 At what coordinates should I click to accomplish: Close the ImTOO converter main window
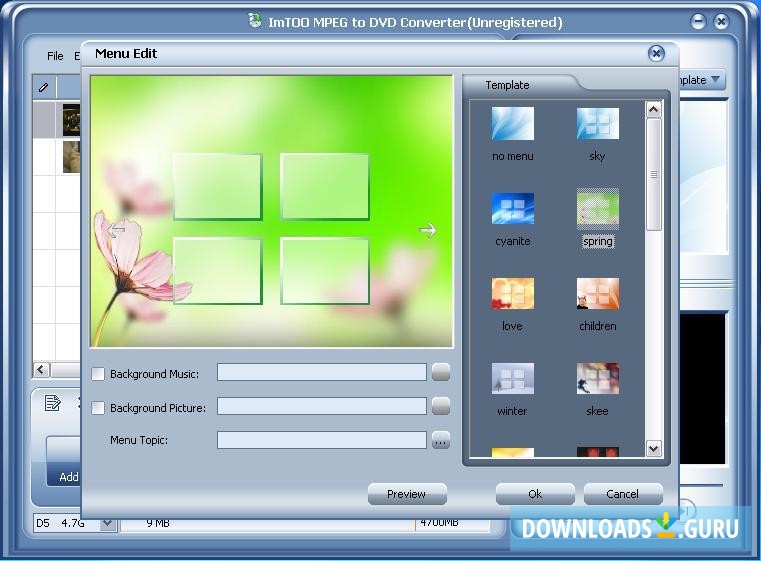coord(722,21)
